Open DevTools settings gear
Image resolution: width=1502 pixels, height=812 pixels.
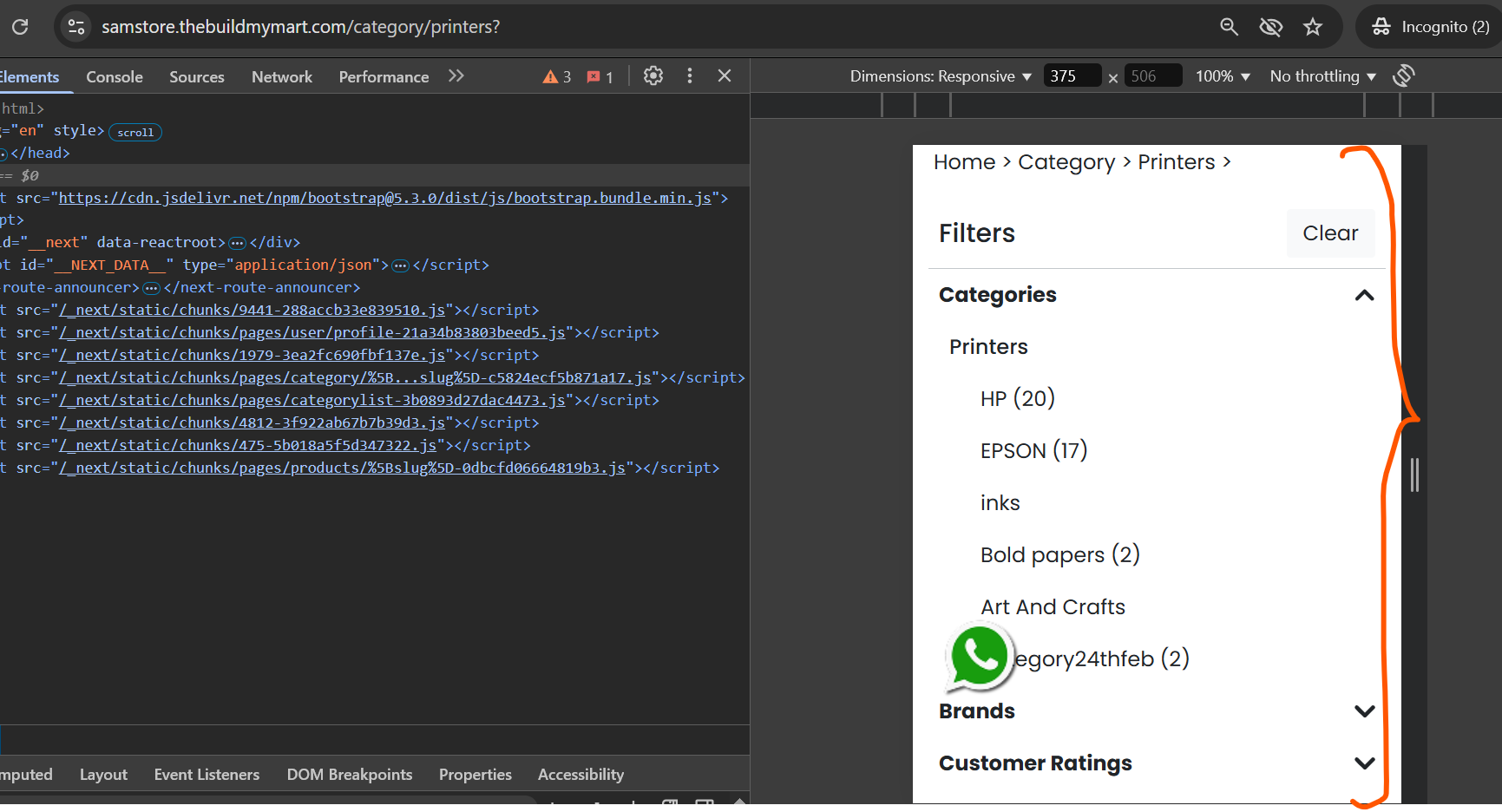coord(653,76)
